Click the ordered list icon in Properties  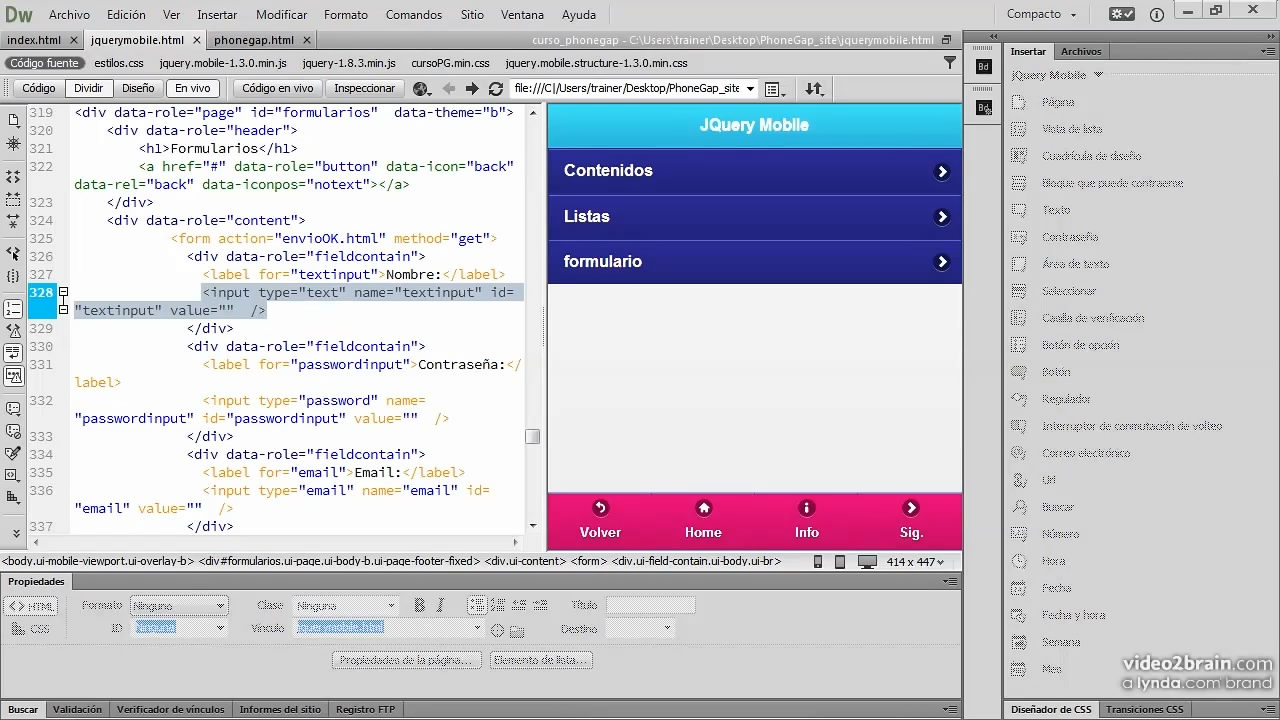point(497,605)
